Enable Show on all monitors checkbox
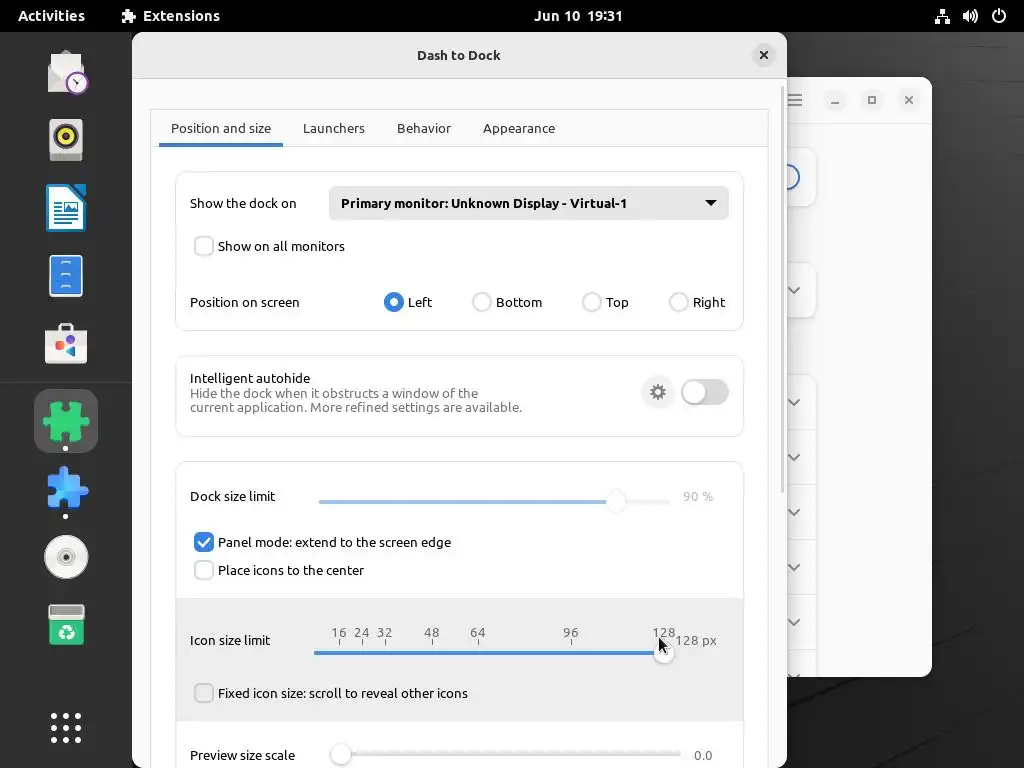This screenshot has width=1024, height=768. (204, 246)
